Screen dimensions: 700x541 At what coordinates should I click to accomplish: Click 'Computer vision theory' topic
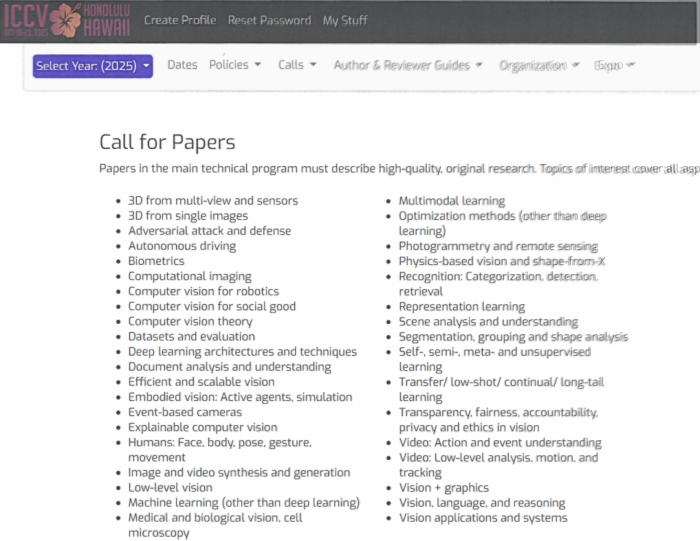click(190, 321)
